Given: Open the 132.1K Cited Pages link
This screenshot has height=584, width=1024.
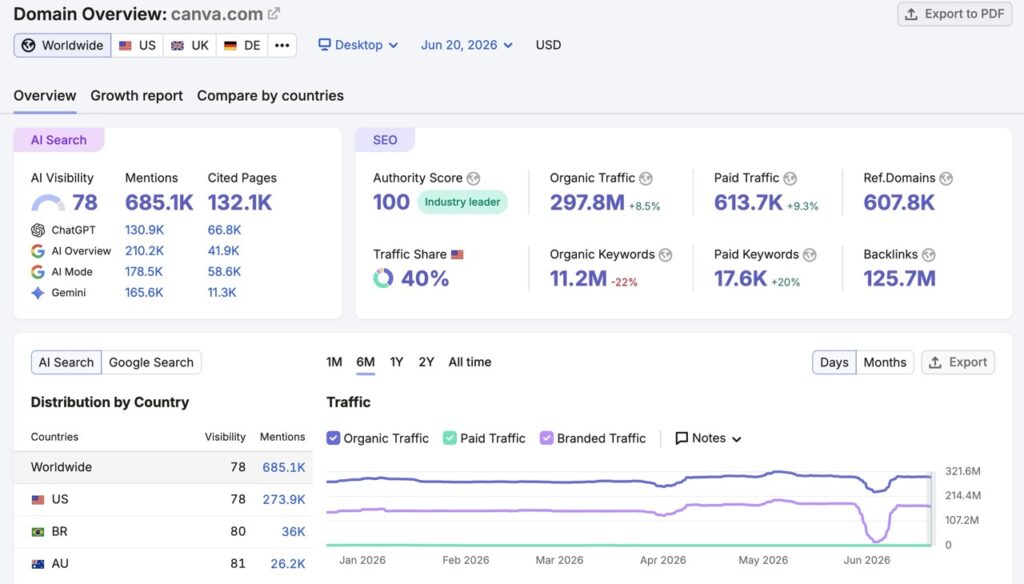Looking at the screenshot, I should 240,203.
